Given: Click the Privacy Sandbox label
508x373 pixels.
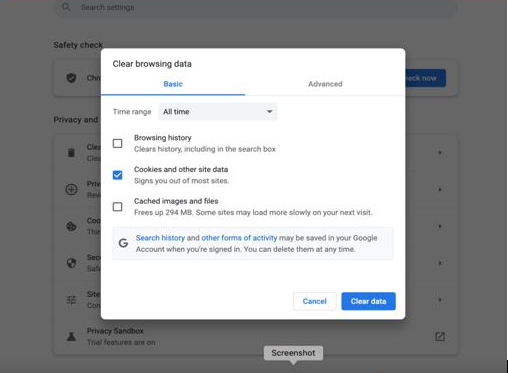Looking at the screenshot, I should coord(115,331).
